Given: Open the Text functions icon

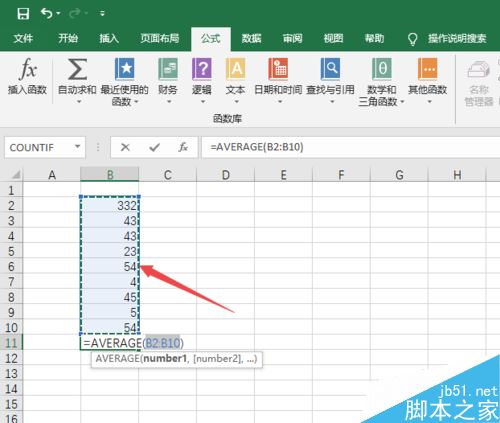Looking at the screenshot, I should pyautogui.click(x=235, y=69).
